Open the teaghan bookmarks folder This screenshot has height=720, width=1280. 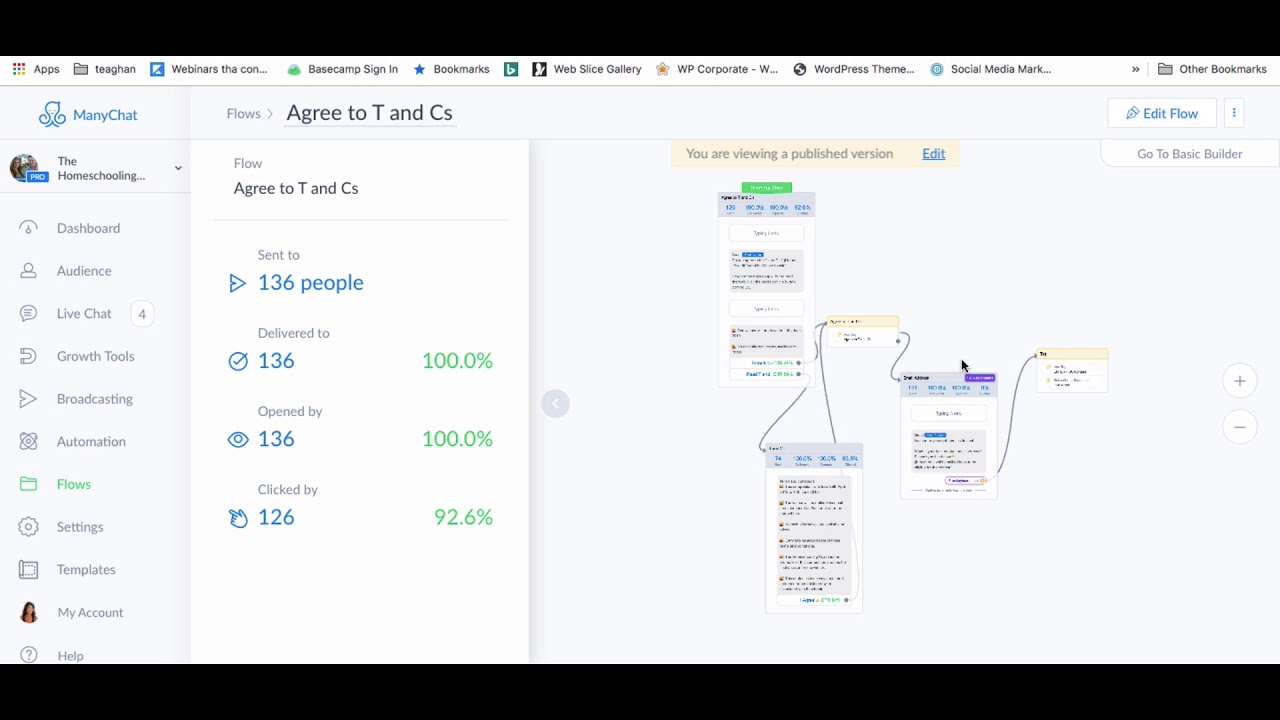tap(104, 69)
